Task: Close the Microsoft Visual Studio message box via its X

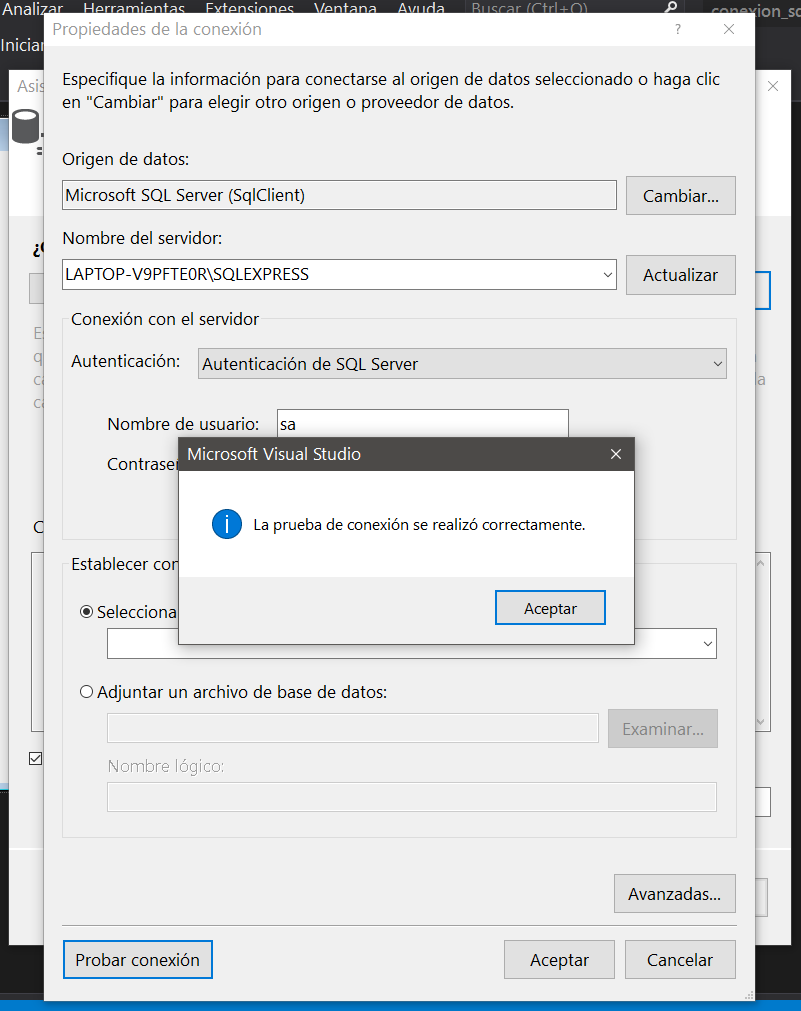Action: click(x=614, y=453)
